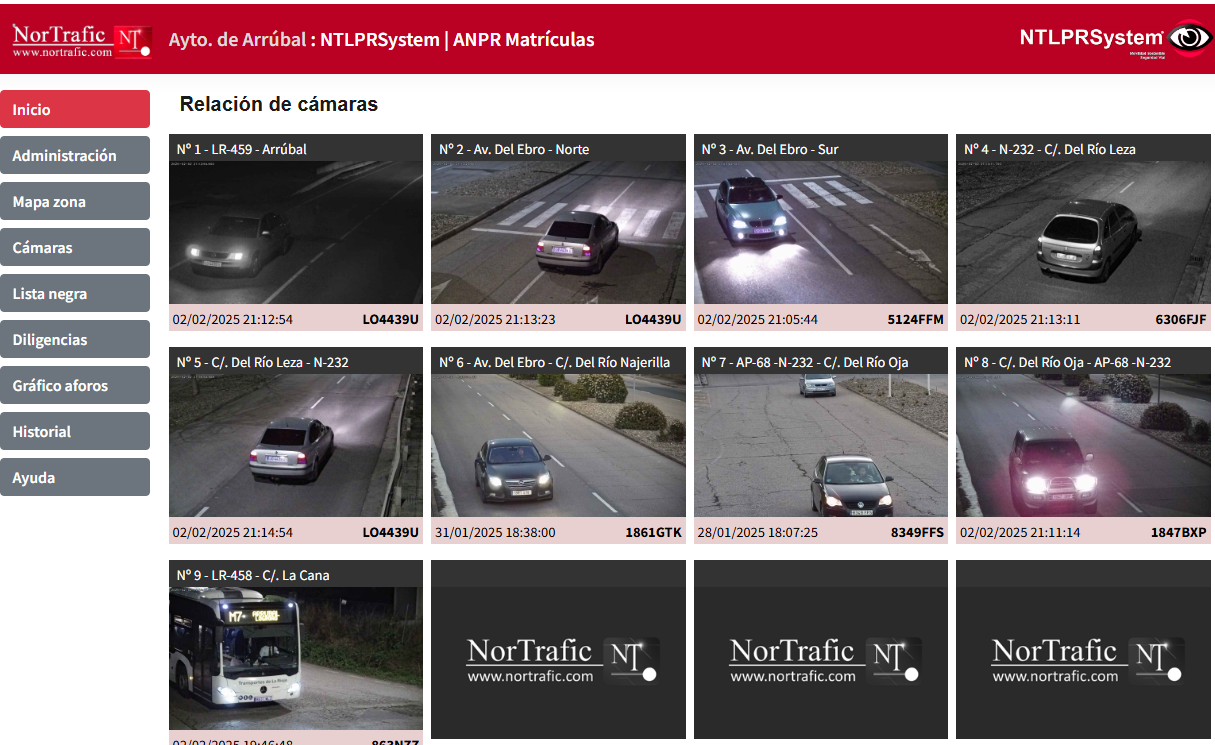Select Inicio in the sidebar
Image resolution: width=1215 pixels, height=745 pixels.
[75, 109]
